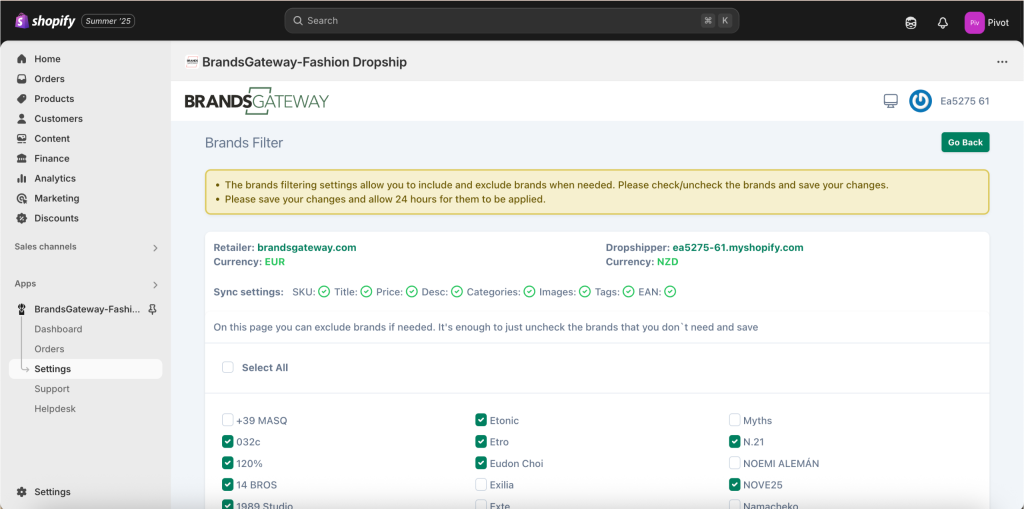Viewport: 1024px width, 509px height.
Task: Open the brandsgateway.com retailer link
Action: click(x=307, y=248)
